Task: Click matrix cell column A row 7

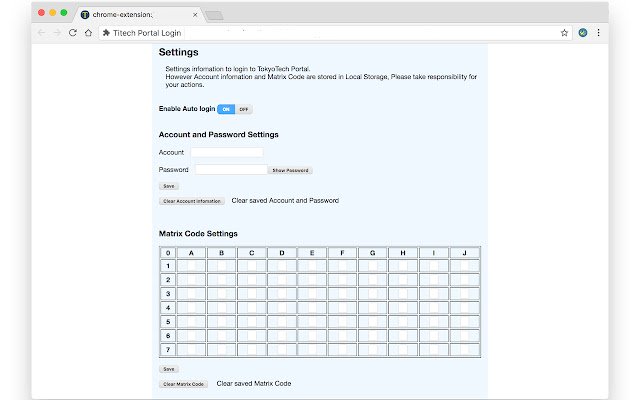Action: pyautogui.click(x=191, y=350)
